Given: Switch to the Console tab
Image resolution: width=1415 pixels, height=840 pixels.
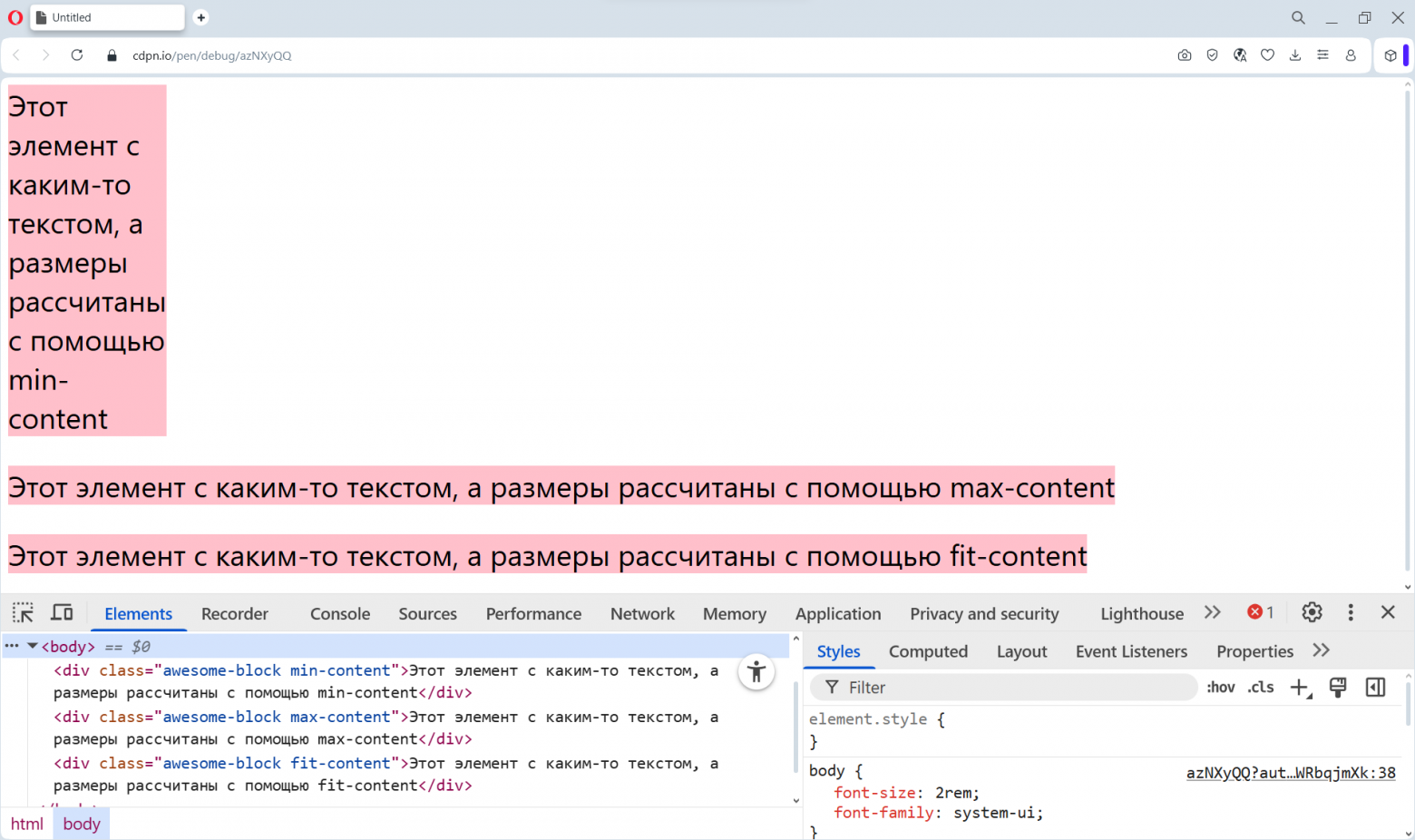Looking at the screenshot, I should (x=339, y=614).
